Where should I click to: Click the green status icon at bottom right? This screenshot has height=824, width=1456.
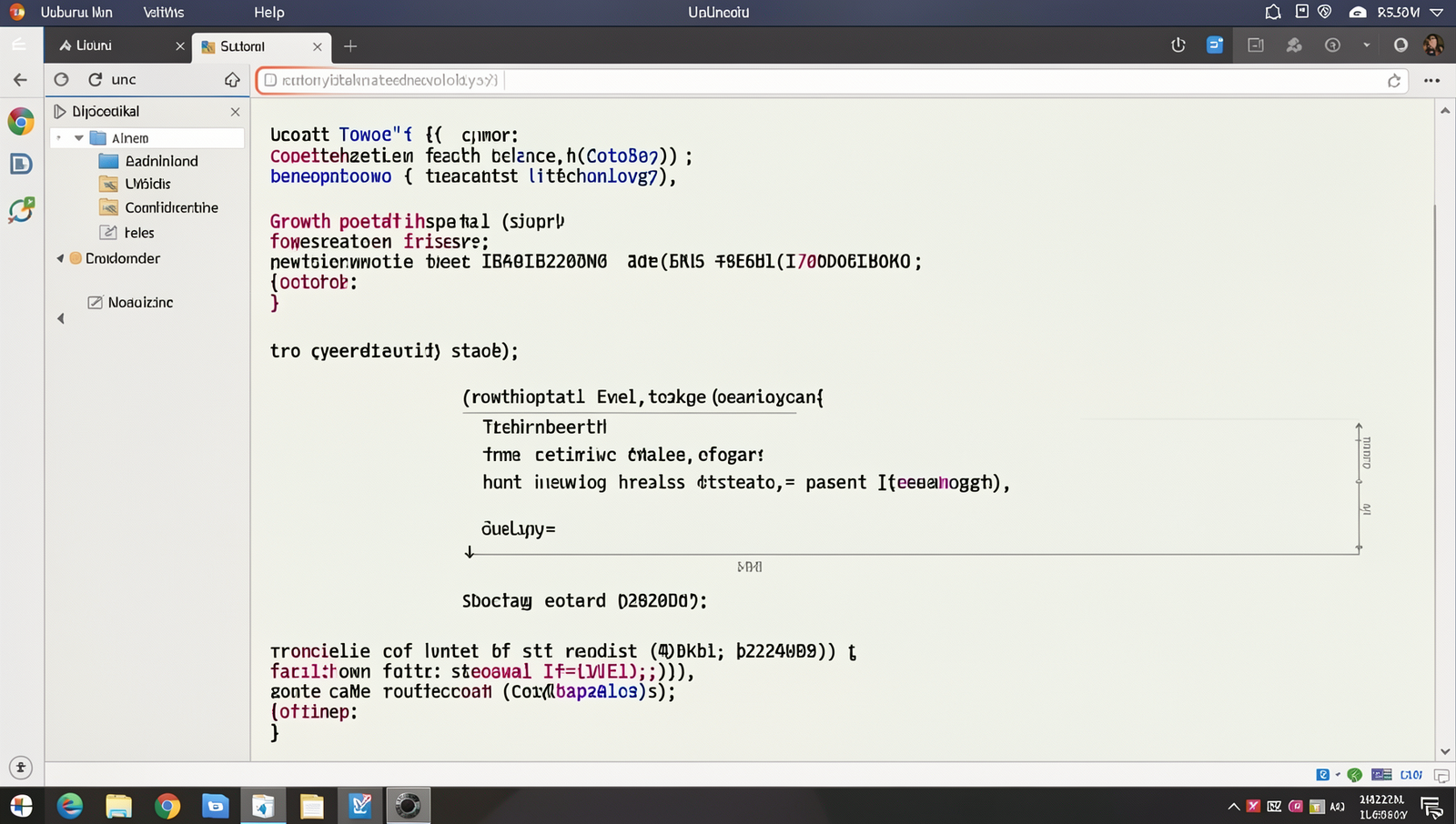coord(1355,775)
